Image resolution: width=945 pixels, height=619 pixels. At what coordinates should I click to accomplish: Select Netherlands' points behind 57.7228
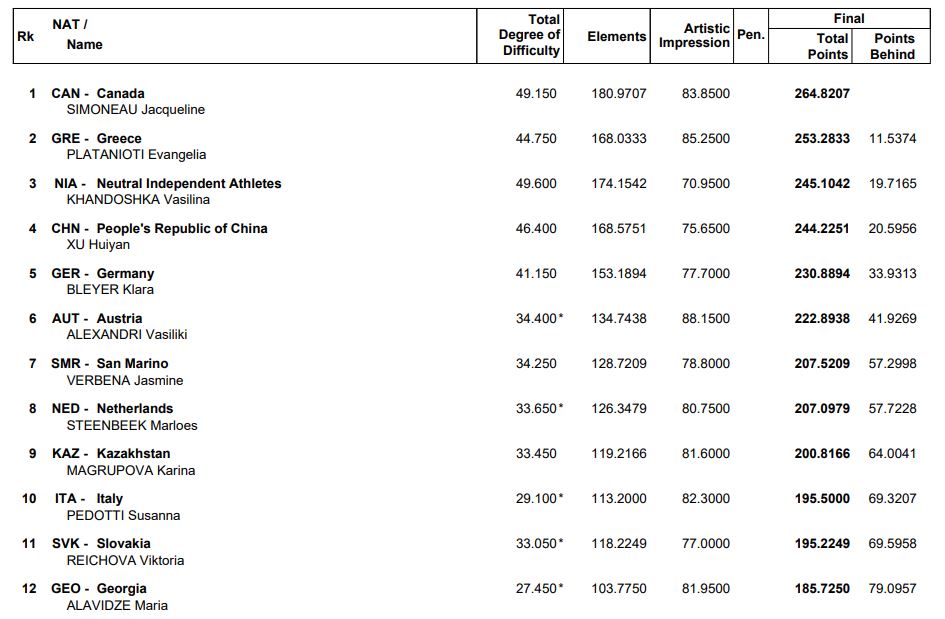[892, 408]
